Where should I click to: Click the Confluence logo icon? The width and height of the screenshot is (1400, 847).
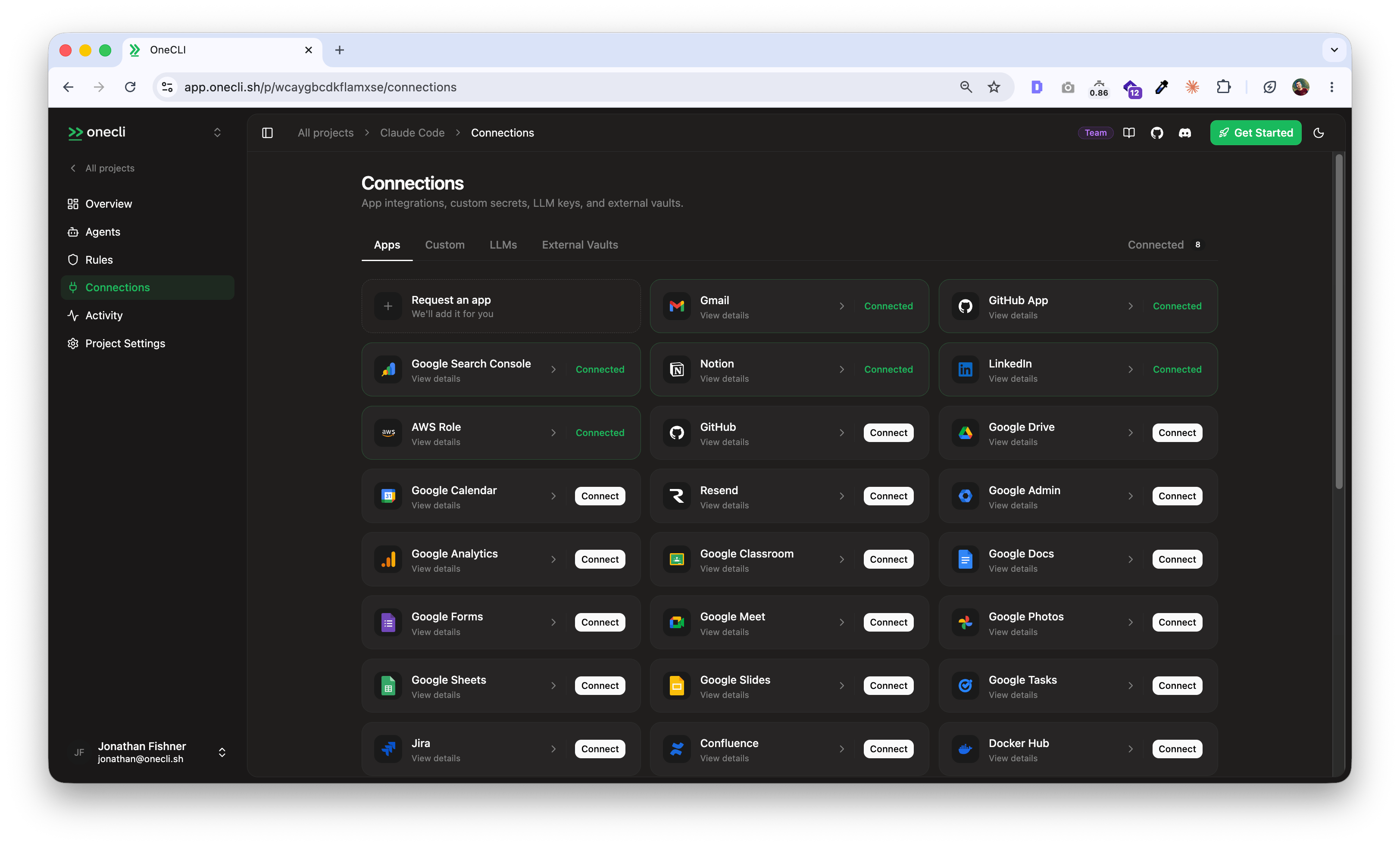pyautogui.click(x=676, y=749)
